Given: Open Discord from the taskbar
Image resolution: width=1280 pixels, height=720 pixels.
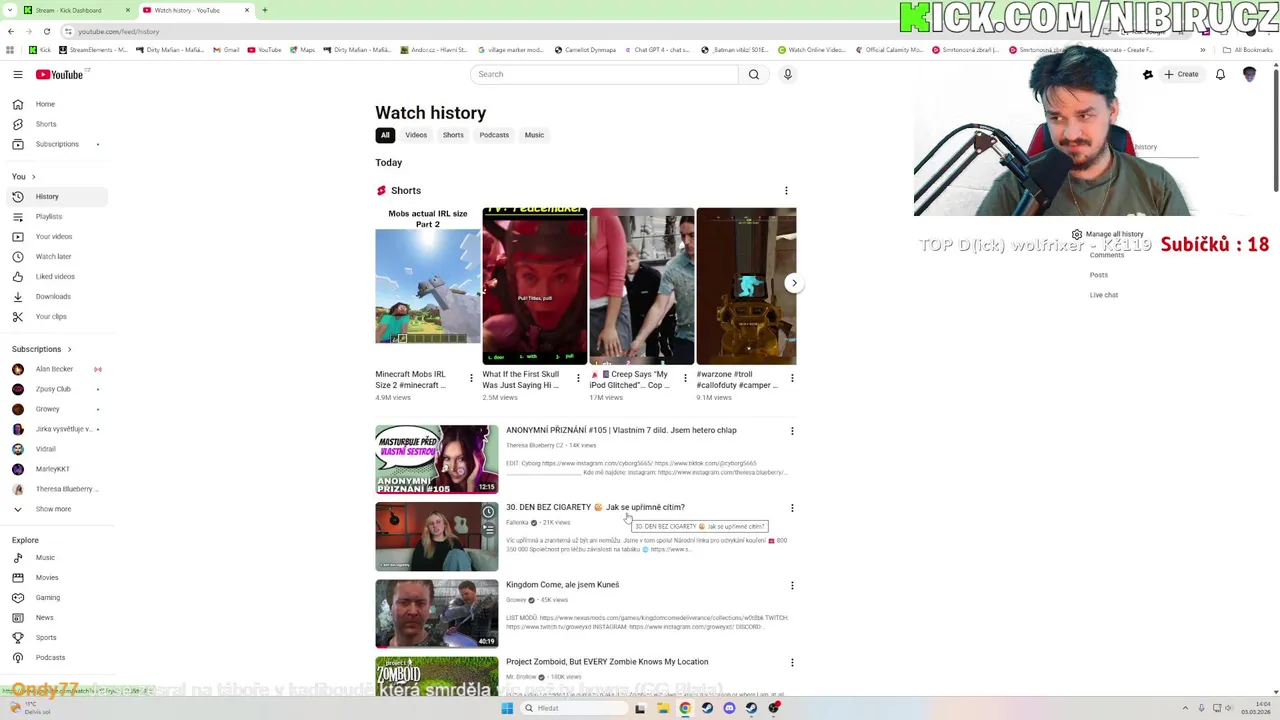Looking at the screenshot, I should tap(729, 708).
